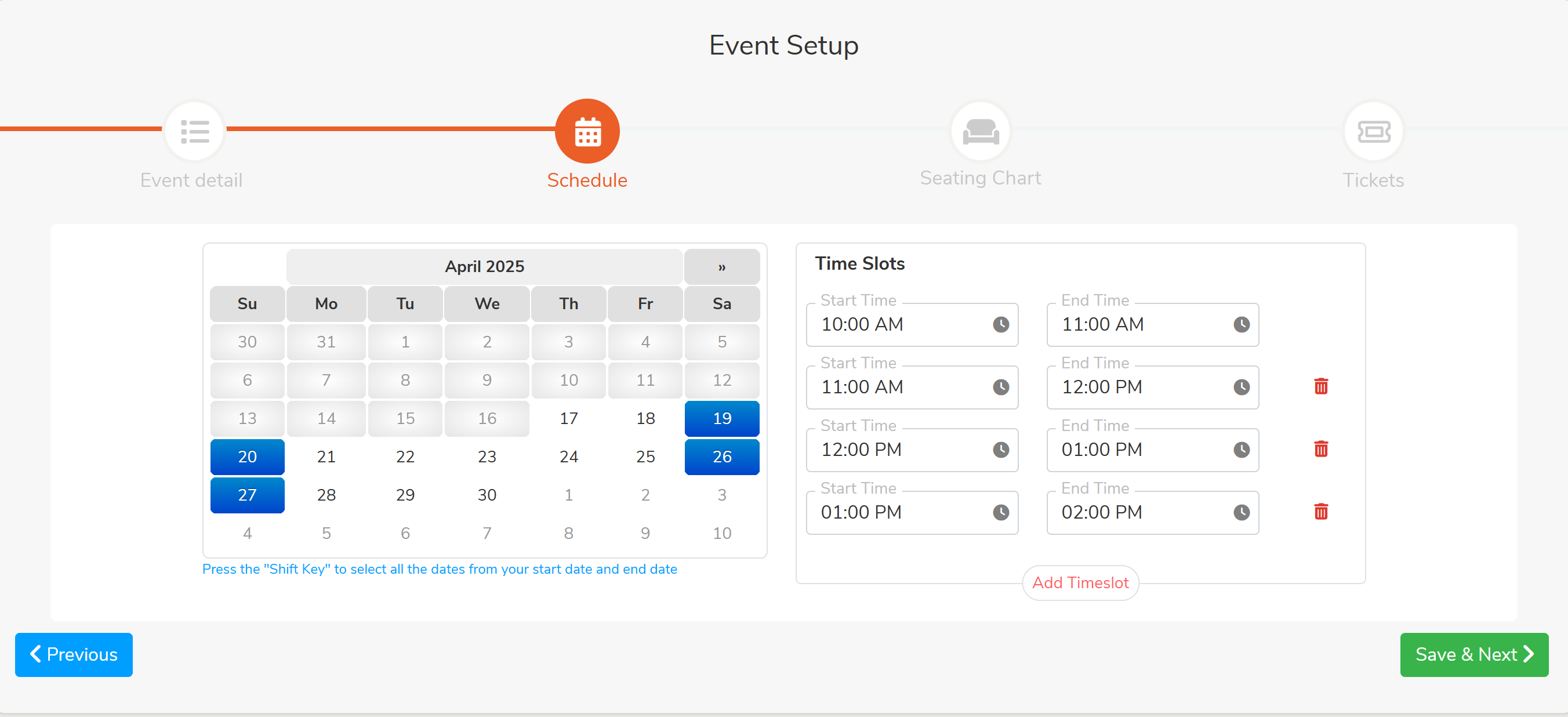Click the Tickets step icon
Screen dimensions: 1568x717
[x=1373, y=131]
